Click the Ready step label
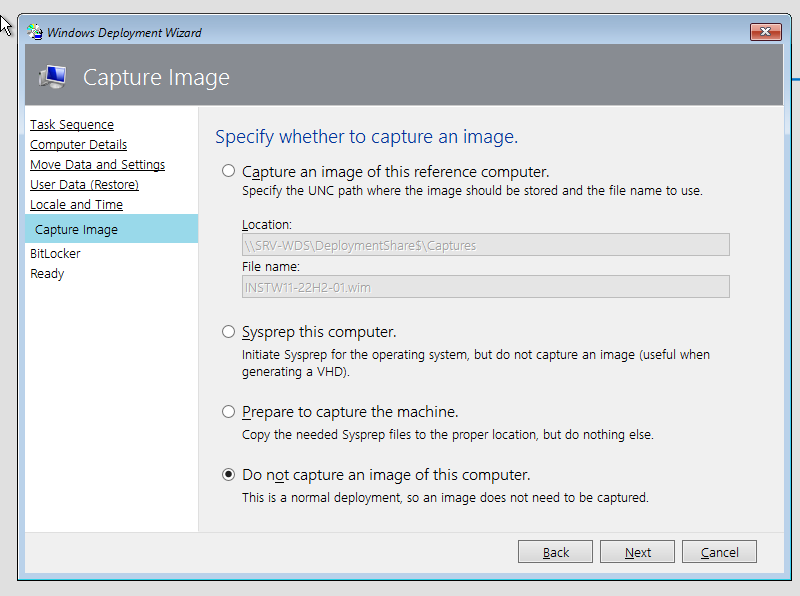The image size is (800, 596). point(47,273)
